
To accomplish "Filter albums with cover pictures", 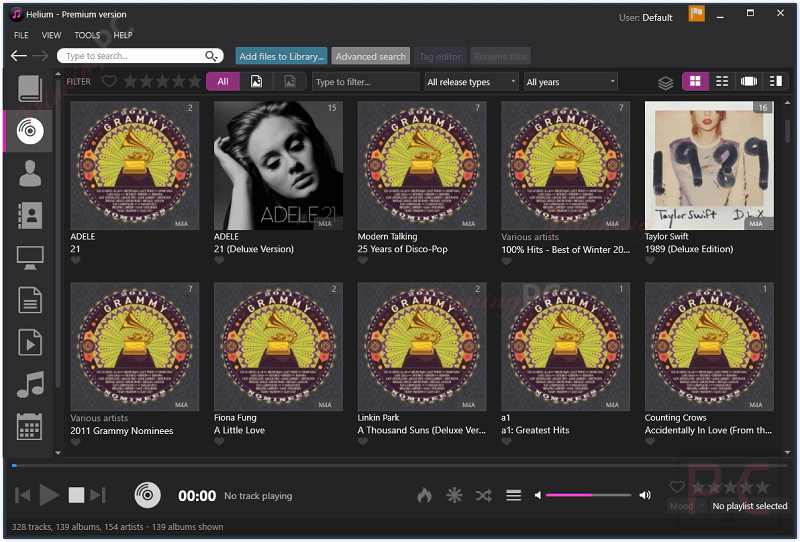I will click(256, 81).
